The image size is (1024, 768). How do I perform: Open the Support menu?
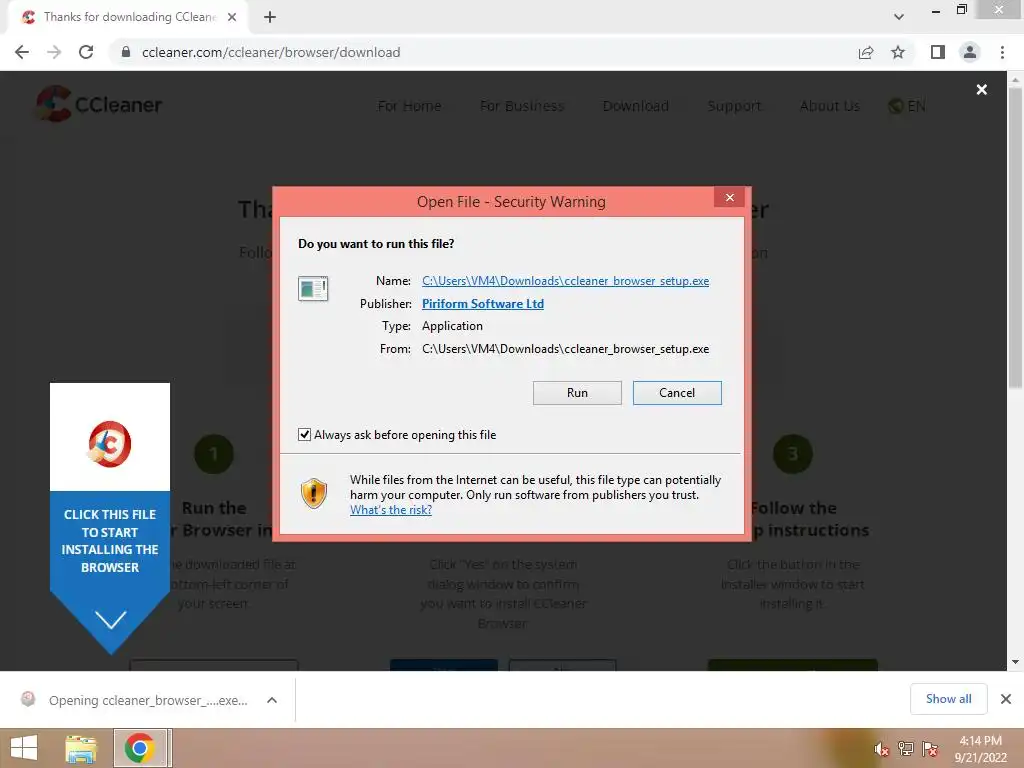coord(734,106)
